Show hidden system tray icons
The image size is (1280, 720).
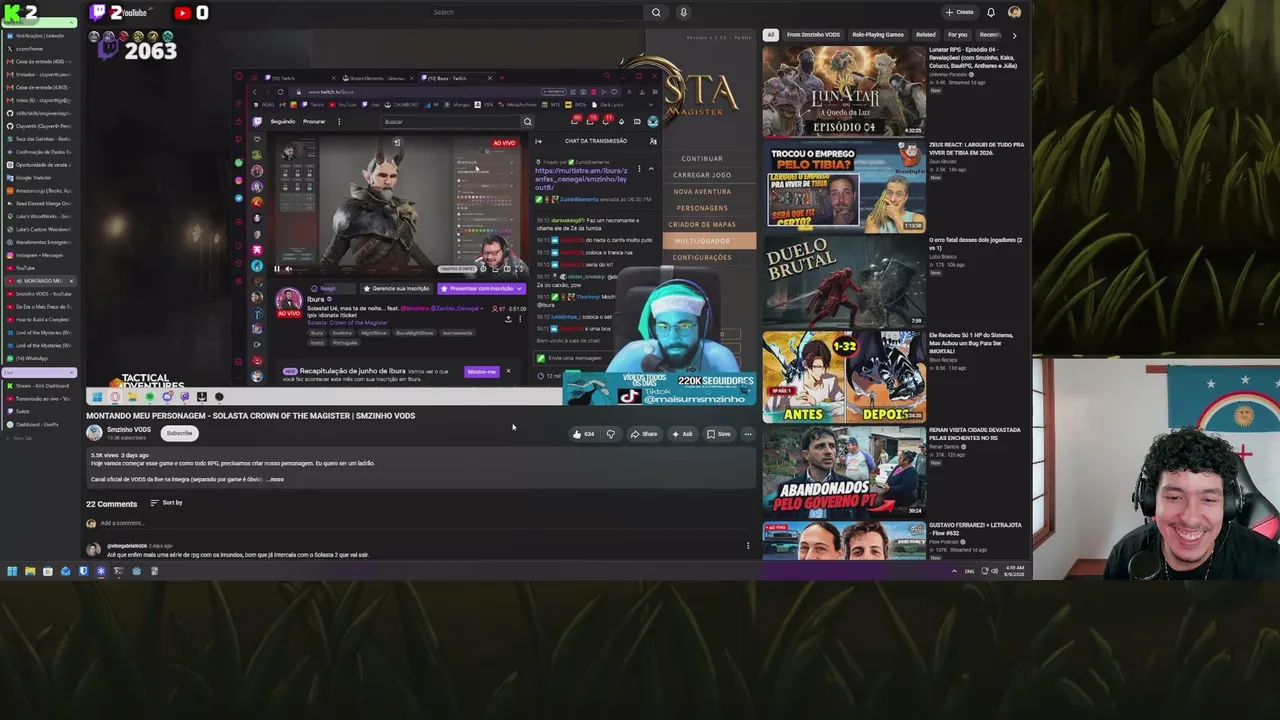point(954,571)
